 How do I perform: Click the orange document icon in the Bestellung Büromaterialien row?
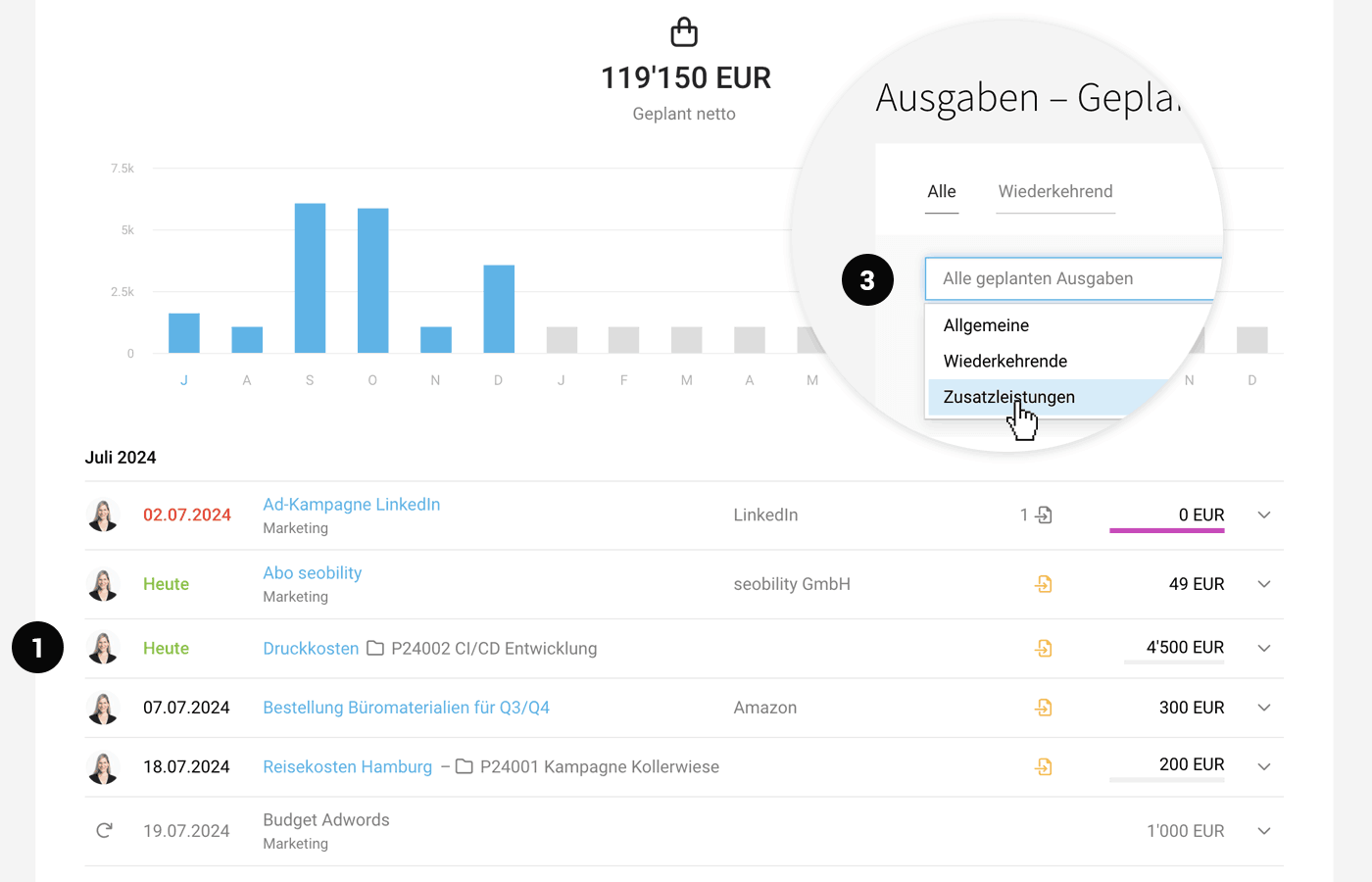(1044, 708)
